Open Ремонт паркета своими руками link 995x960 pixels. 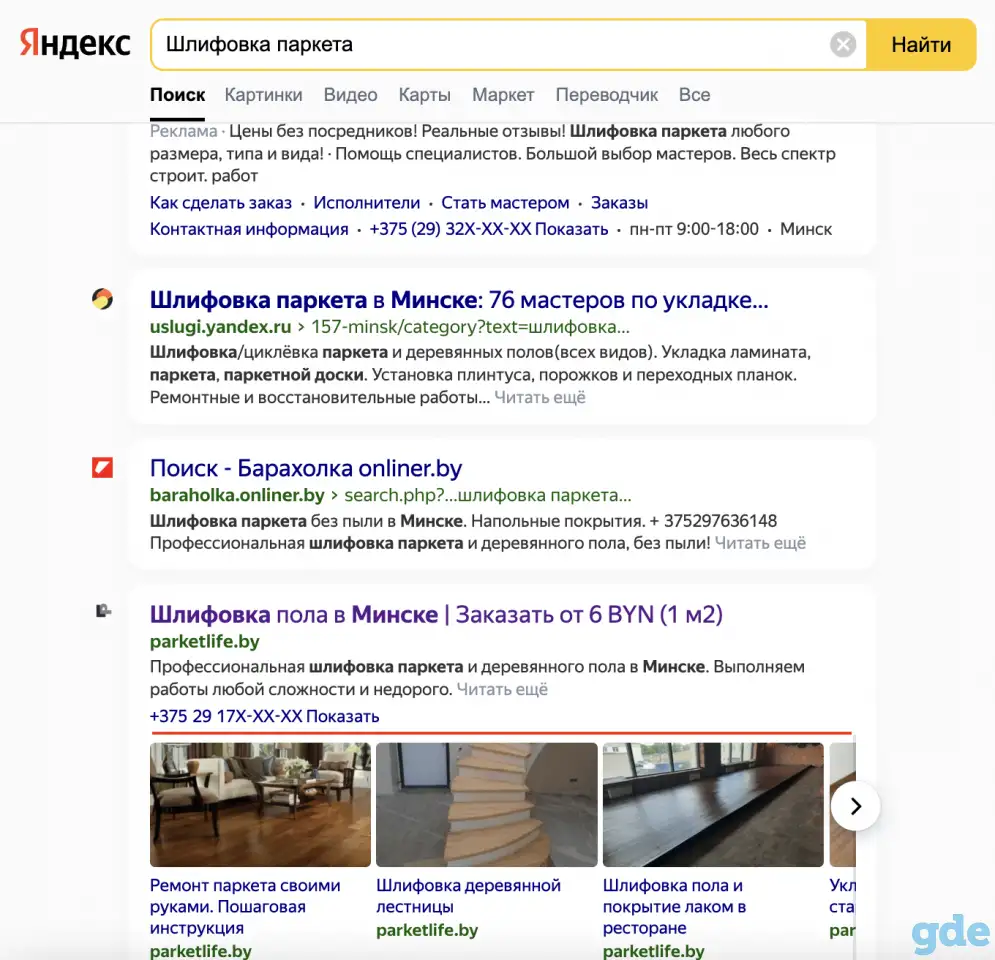pyautogui.click(x=245, y=906)
